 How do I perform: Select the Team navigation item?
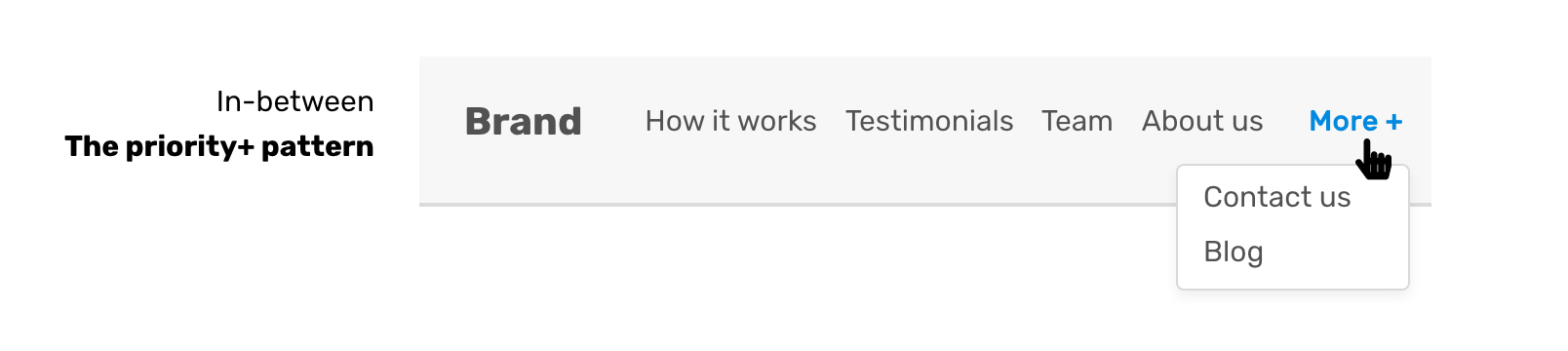point(1077,121)
